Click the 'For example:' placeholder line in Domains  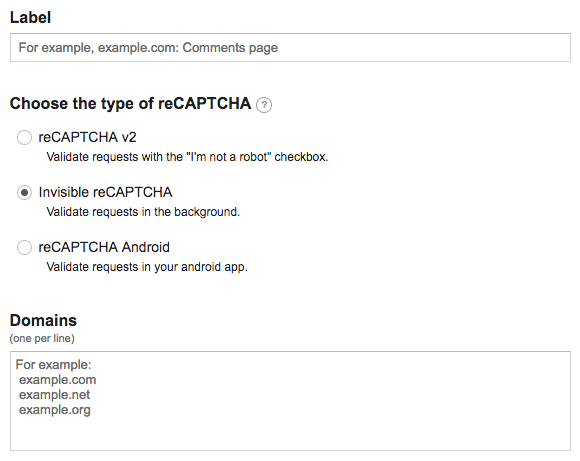pos(53,365)
